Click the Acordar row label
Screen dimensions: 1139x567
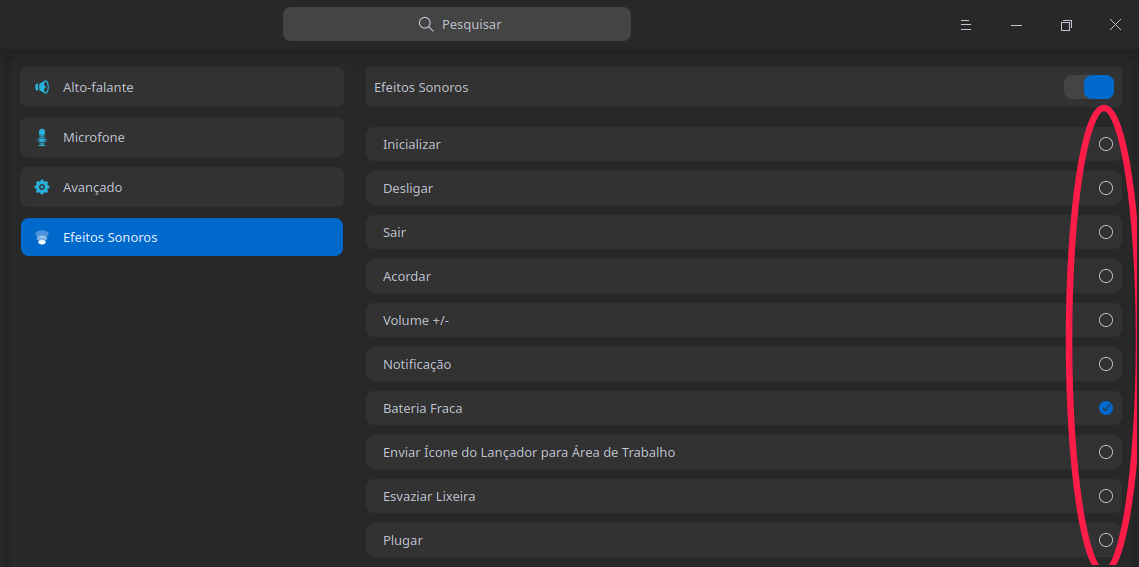click(x=407, y=277)
